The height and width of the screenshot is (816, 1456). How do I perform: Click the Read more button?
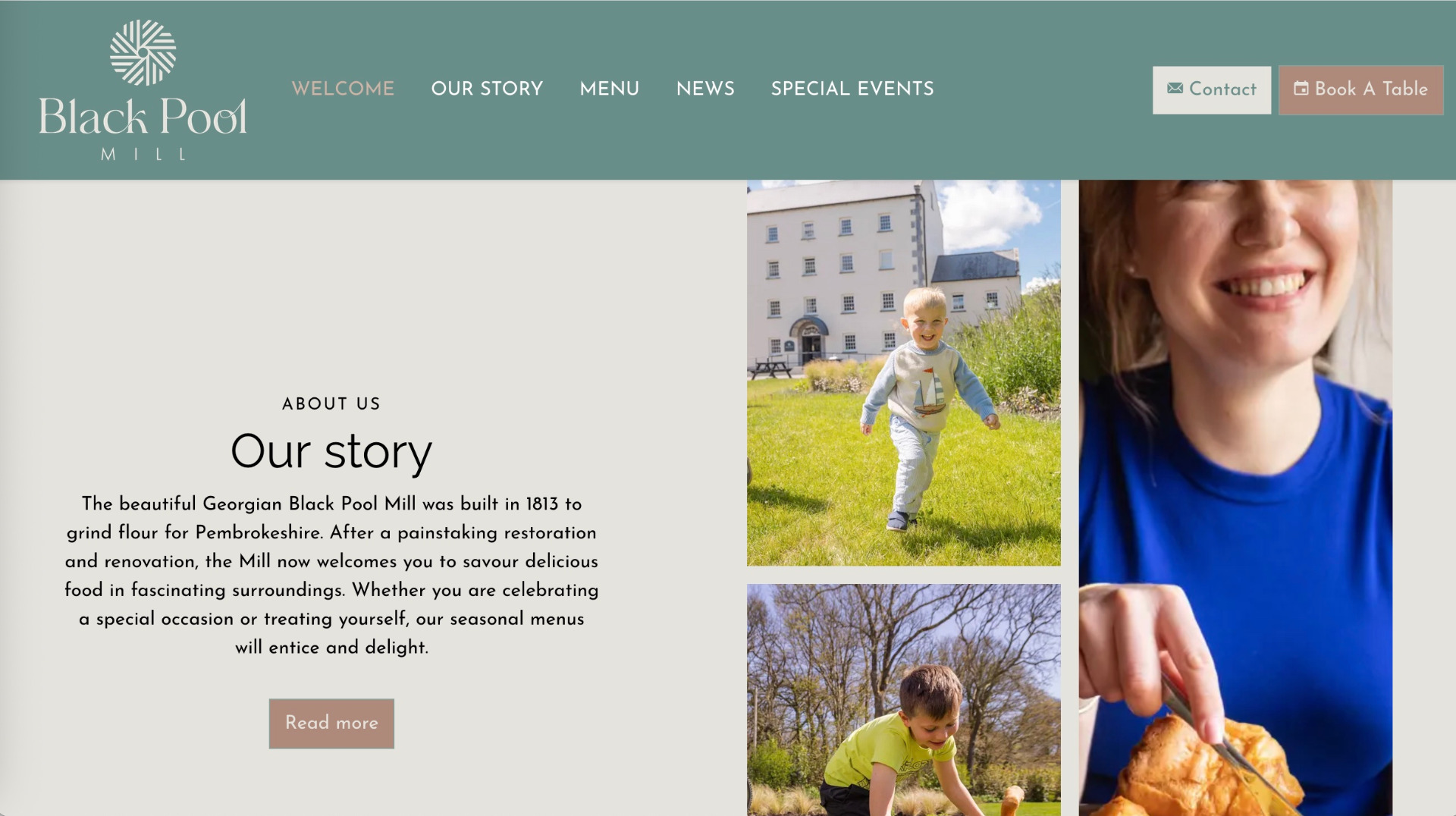(x=331, y=723)
